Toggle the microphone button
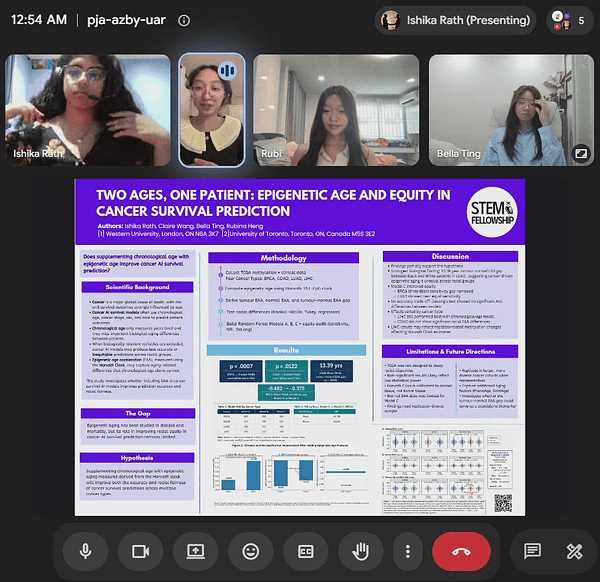 pos(85,551)
